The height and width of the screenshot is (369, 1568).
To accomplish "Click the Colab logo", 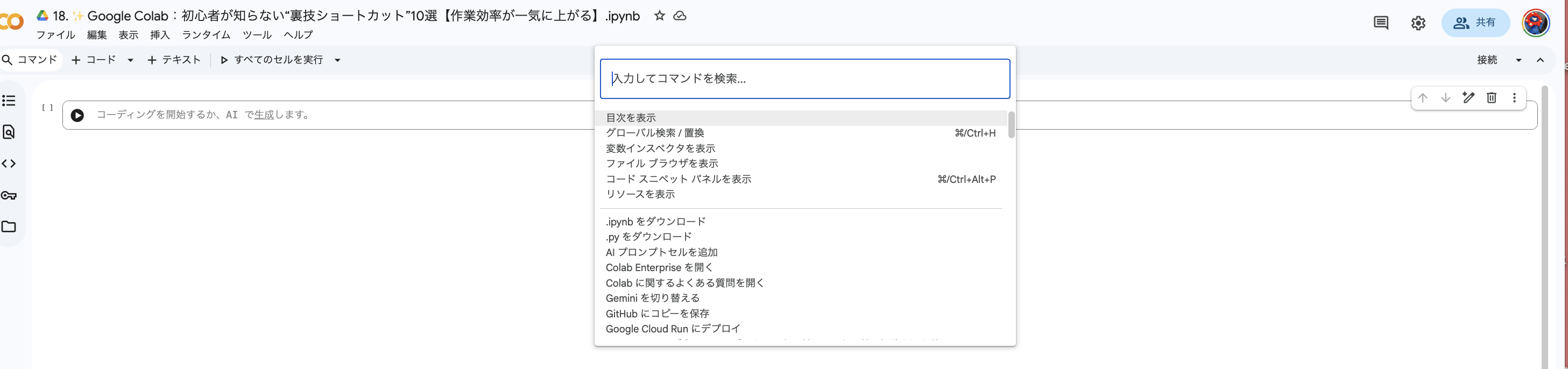I will click(11, 22).
